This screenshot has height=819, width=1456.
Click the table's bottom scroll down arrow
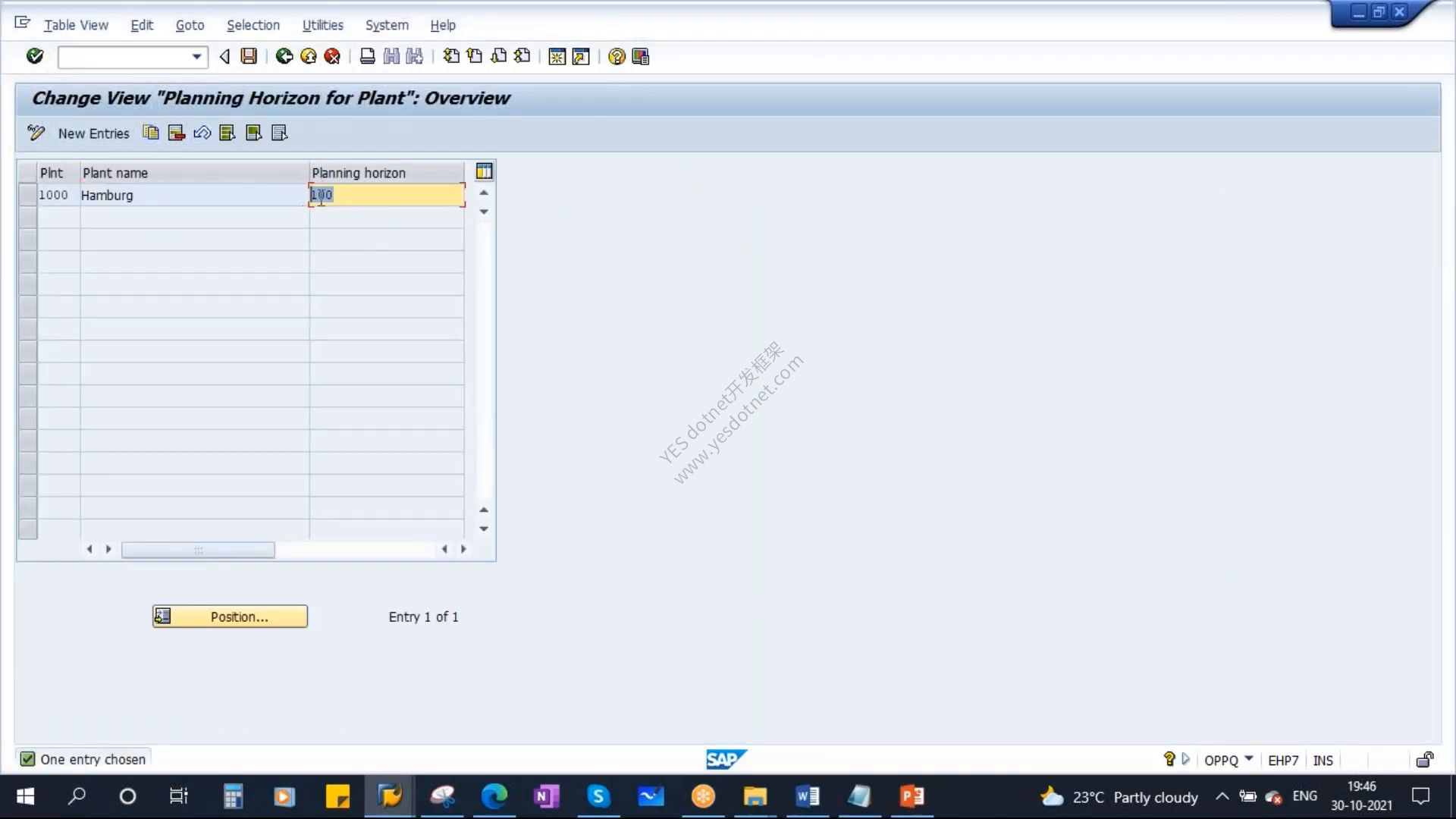(x=484, y=529)
